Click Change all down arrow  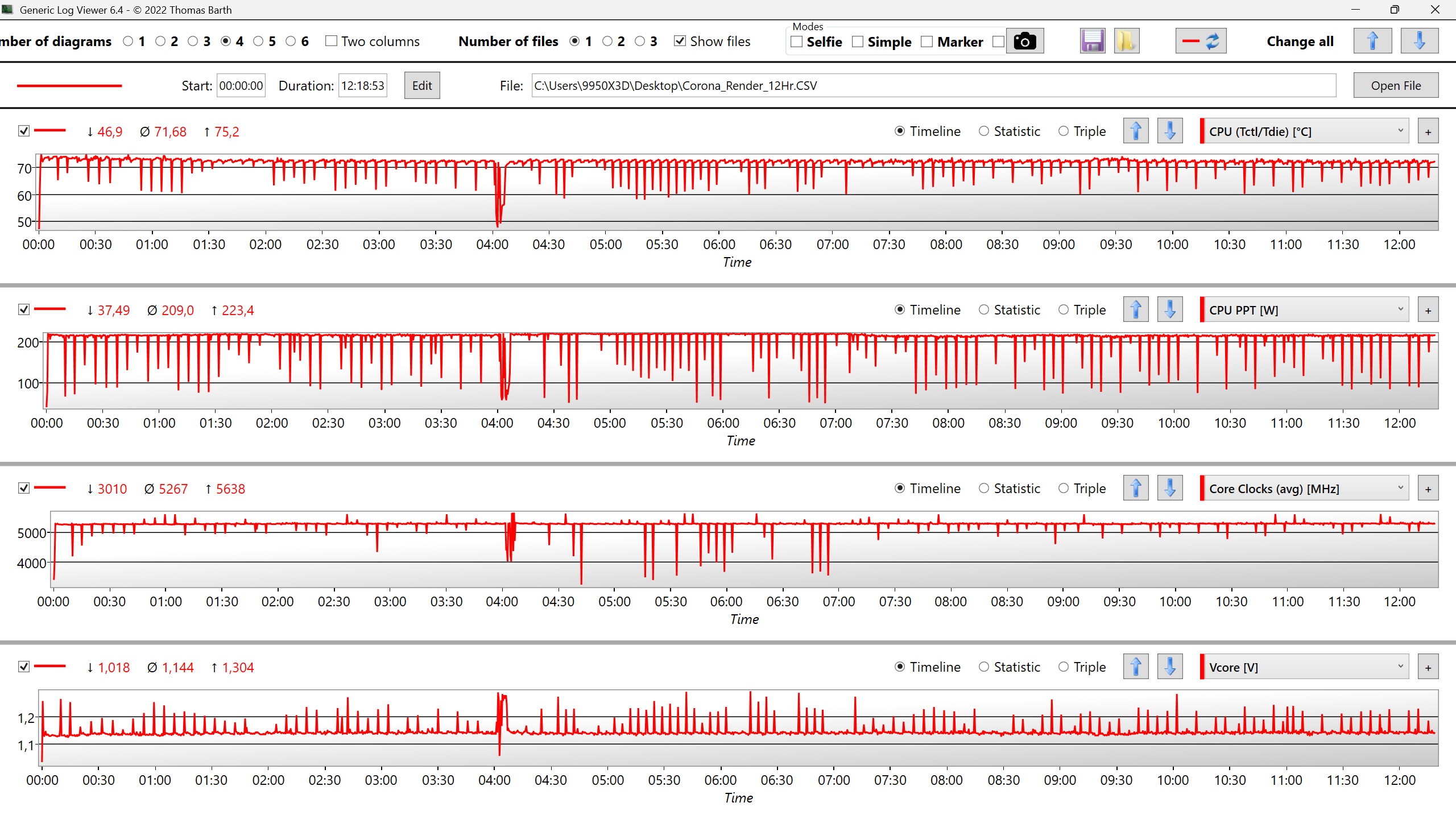coord(1420,41)
